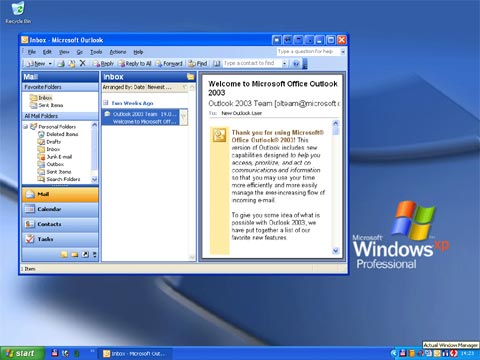Viewport: 480px width, 360px height.
Task: Switch to the Calendar pane button
Action: pos(60,209)
